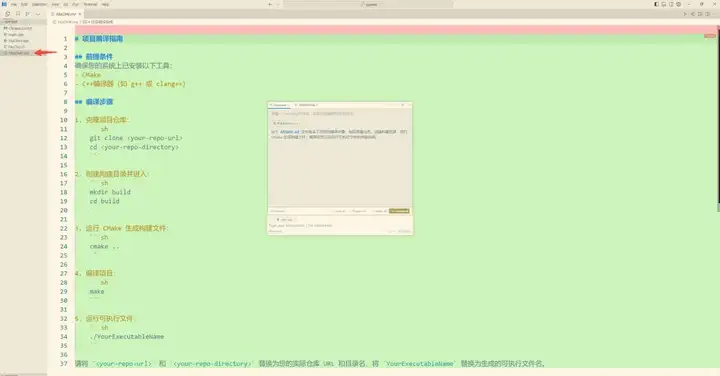Open the README.md file link in chat reply
The image size is (720, 376).
point(290,132)
